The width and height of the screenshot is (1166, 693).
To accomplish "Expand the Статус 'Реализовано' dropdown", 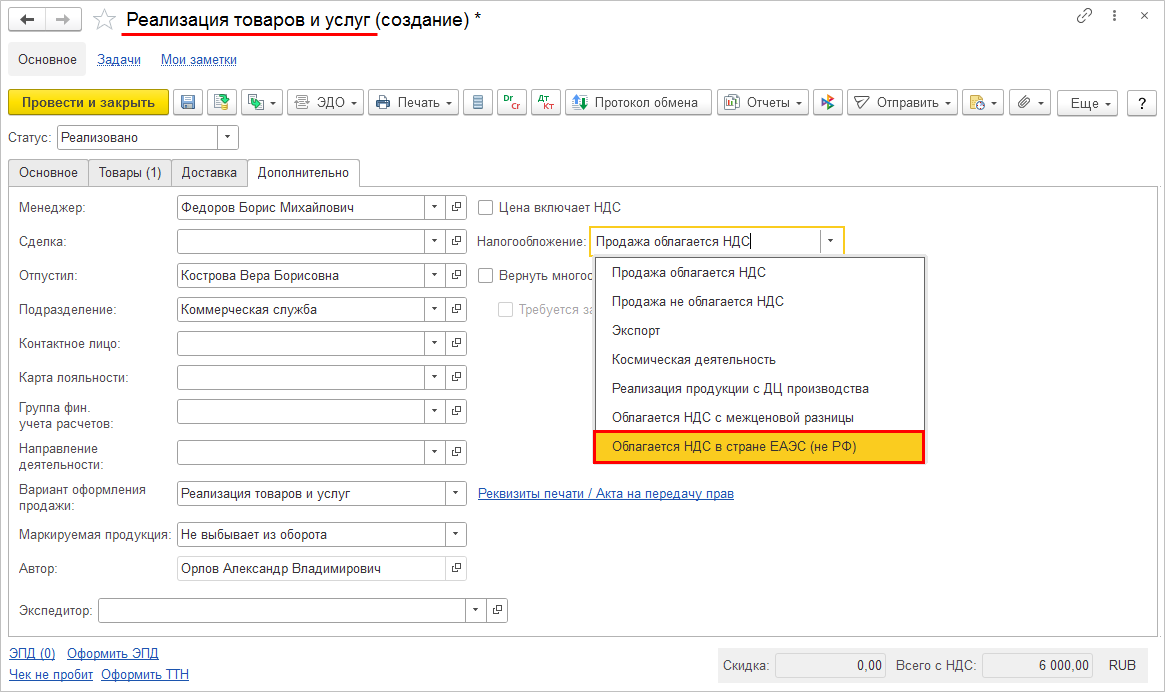I will coord(229,137).
